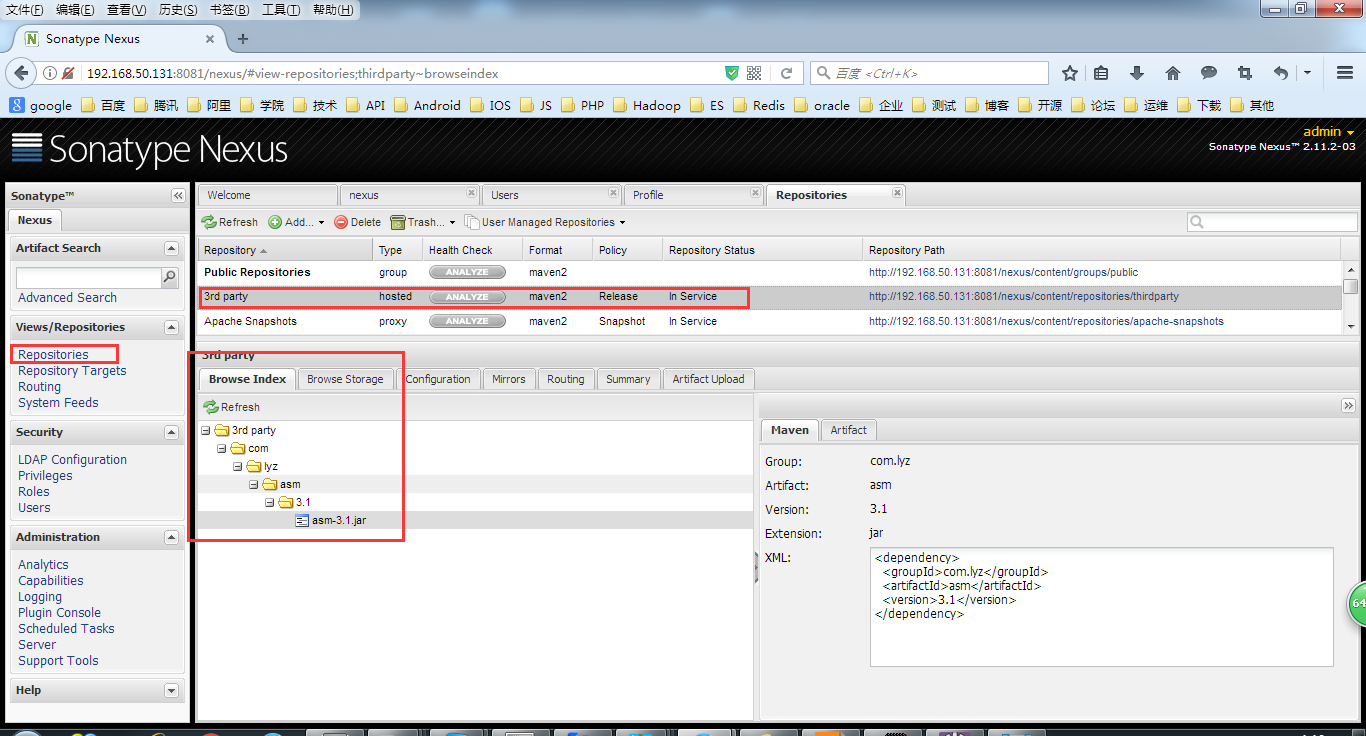Viewport: 1366px width, 736px height.
Task: Collapse the 3.1 version folder node
Action: (270, 503)
